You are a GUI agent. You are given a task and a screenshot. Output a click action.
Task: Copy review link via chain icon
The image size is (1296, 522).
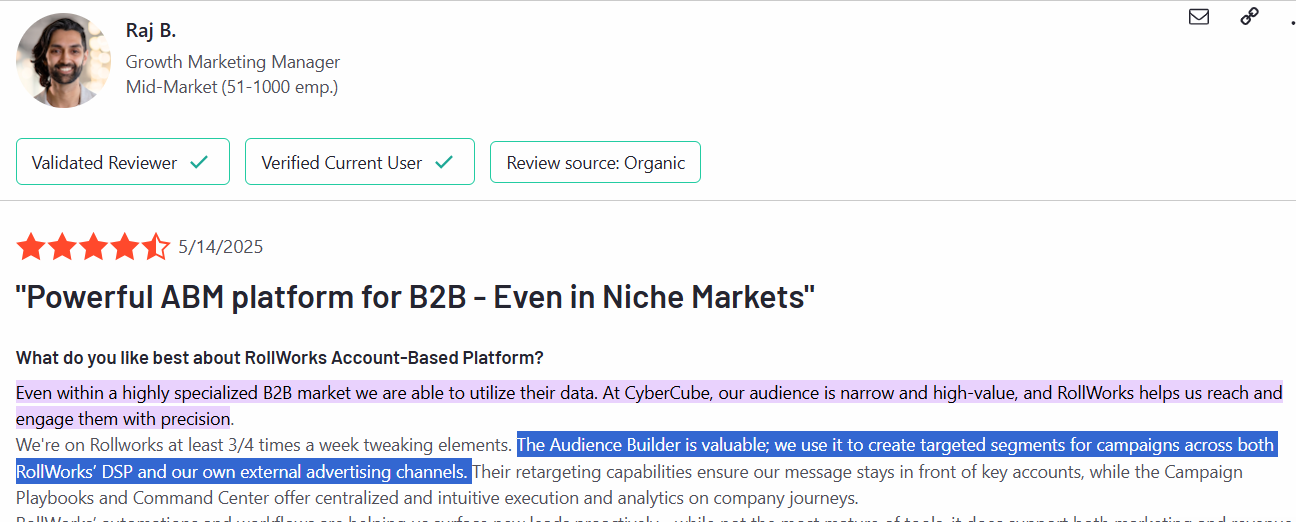[1249, 16]
